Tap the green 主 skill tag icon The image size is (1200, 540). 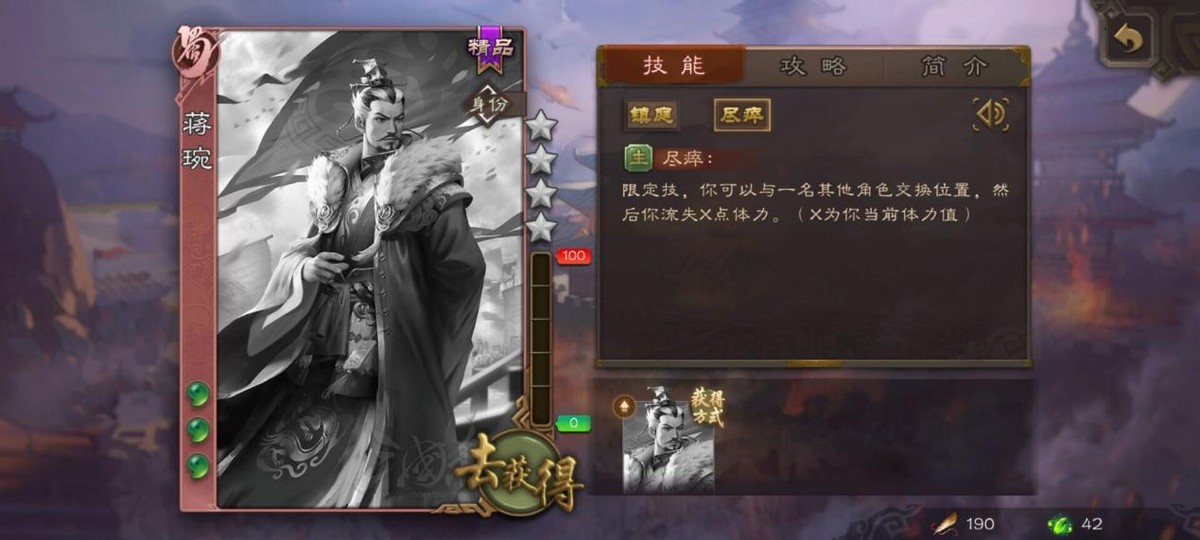click(638, 158)
